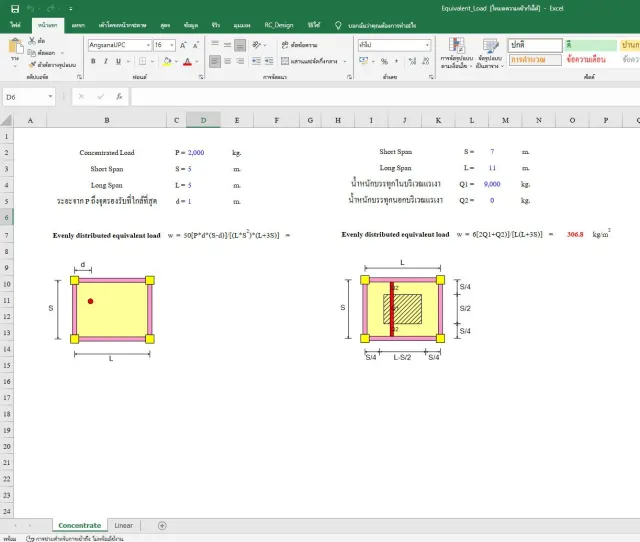
Task: Expand the font color dropdown arrow
Action: coord(197,62)
